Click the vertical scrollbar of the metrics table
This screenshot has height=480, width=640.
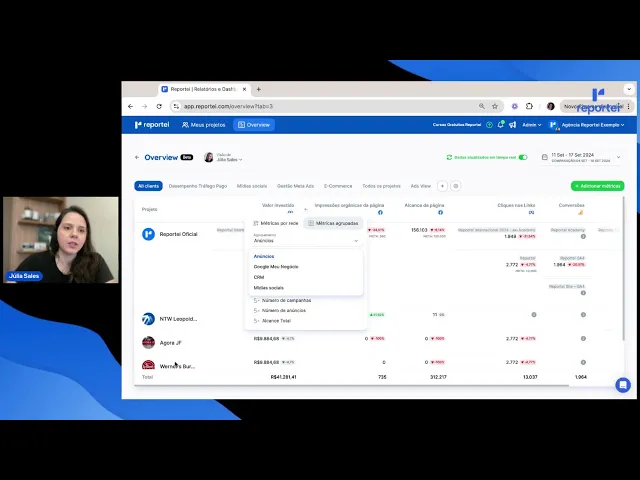coord(623,269)
